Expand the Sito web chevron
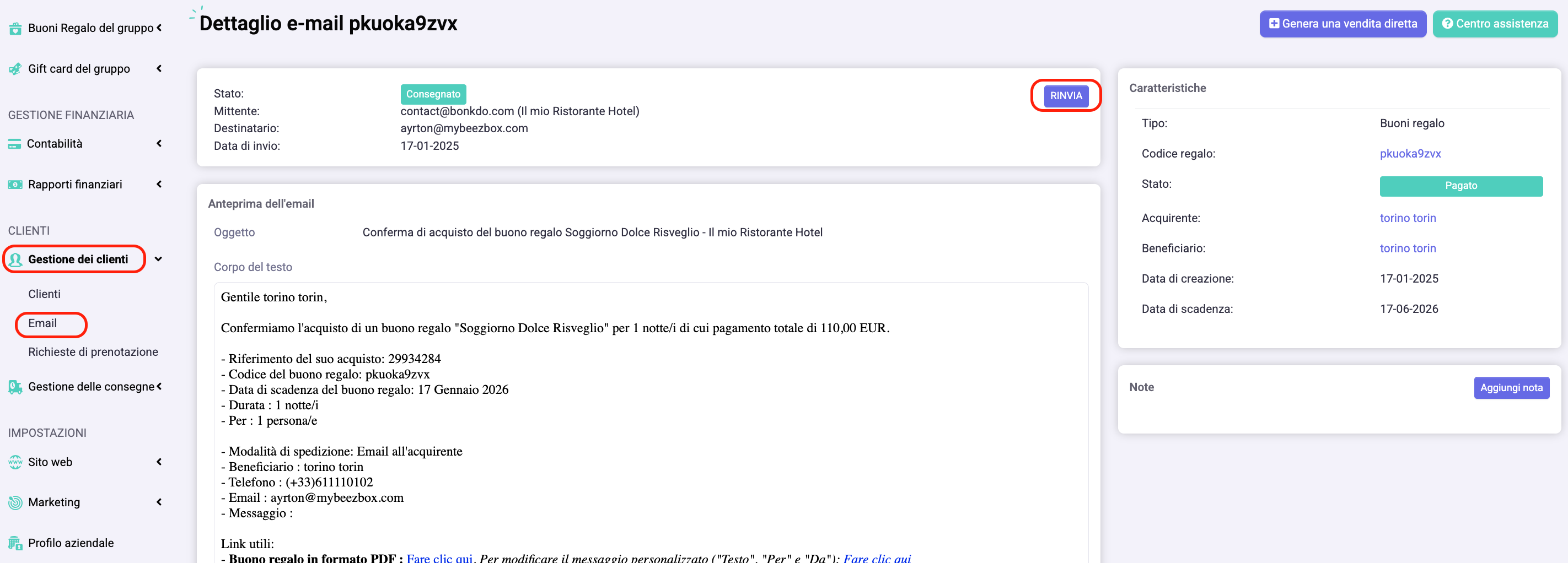 [159, 462]
